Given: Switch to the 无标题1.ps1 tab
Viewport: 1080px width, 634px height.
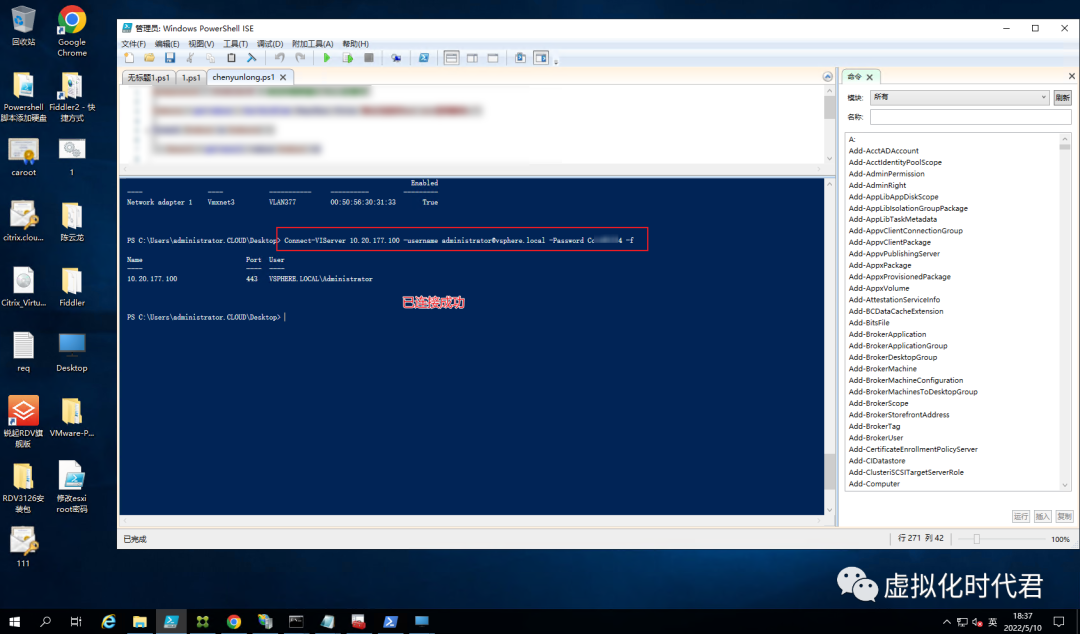Looking at the screenshot, I should [148, 78].
